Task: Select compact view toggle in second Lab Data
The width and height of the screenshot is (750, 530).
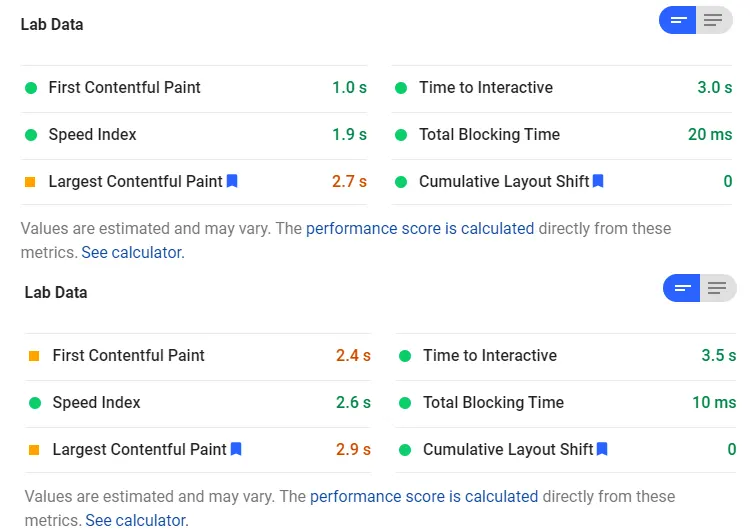Action: pyautogui.click(x=682, y=288)
